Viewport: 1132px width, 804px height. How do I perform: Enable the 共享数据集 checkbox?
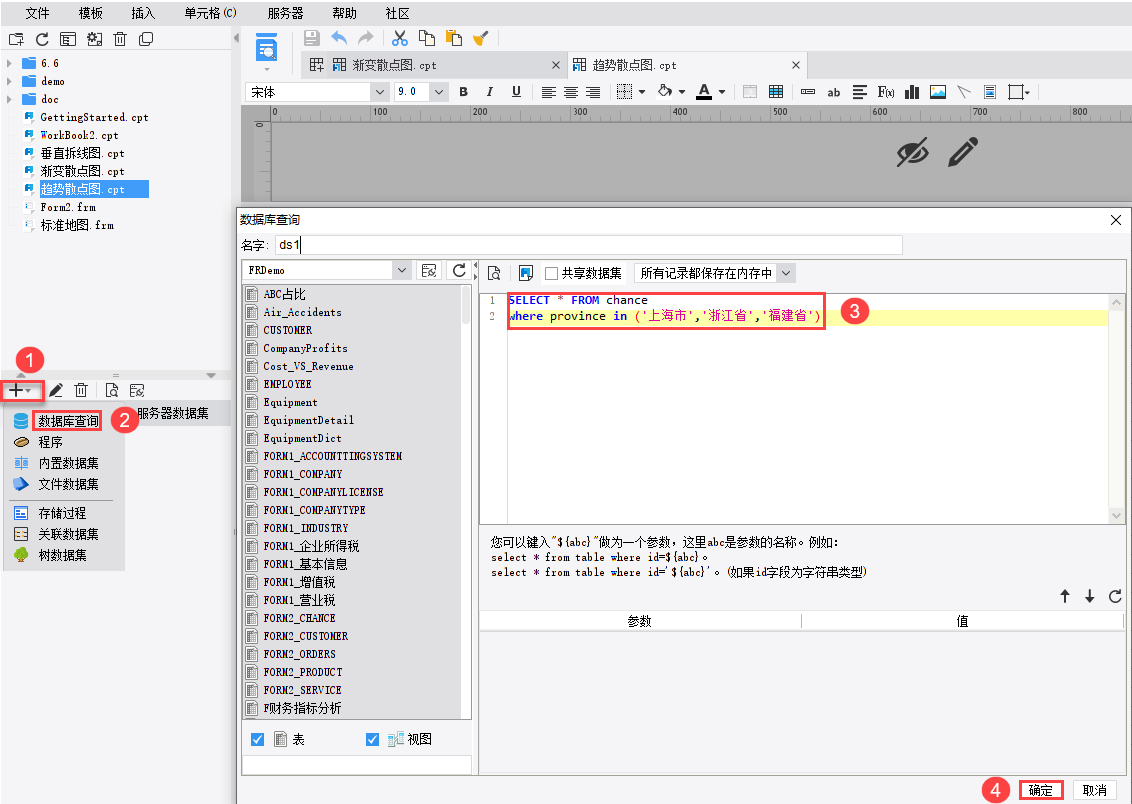pos(551,273)
